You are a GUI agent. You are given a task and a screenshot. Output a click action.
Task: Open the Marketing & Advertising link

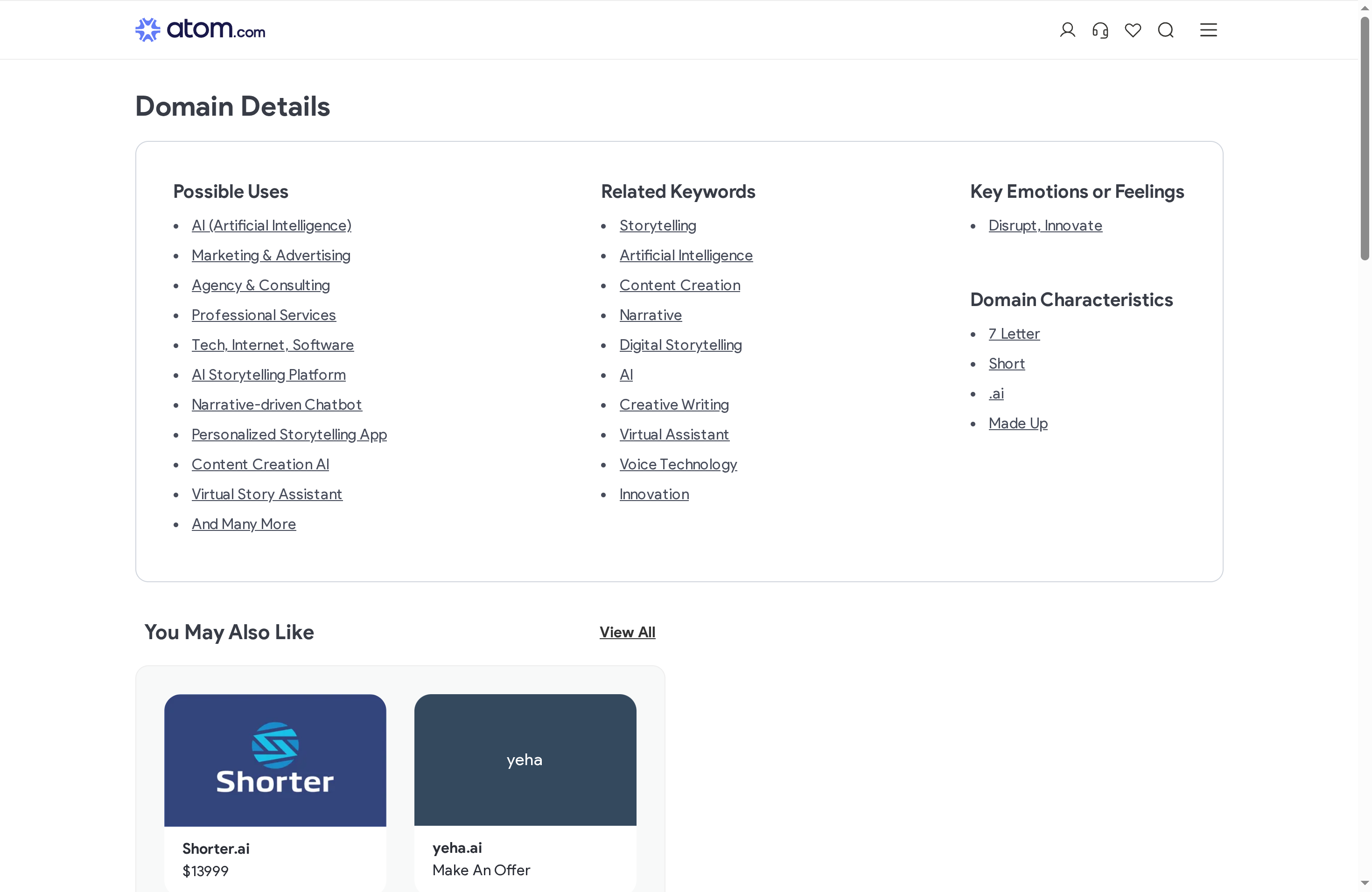pyautogui.click(x=271, y=255)
